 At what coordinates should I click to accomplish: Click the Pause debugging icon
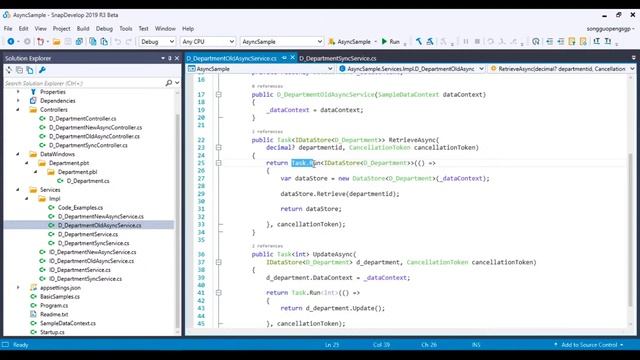[x=466, y=42]
